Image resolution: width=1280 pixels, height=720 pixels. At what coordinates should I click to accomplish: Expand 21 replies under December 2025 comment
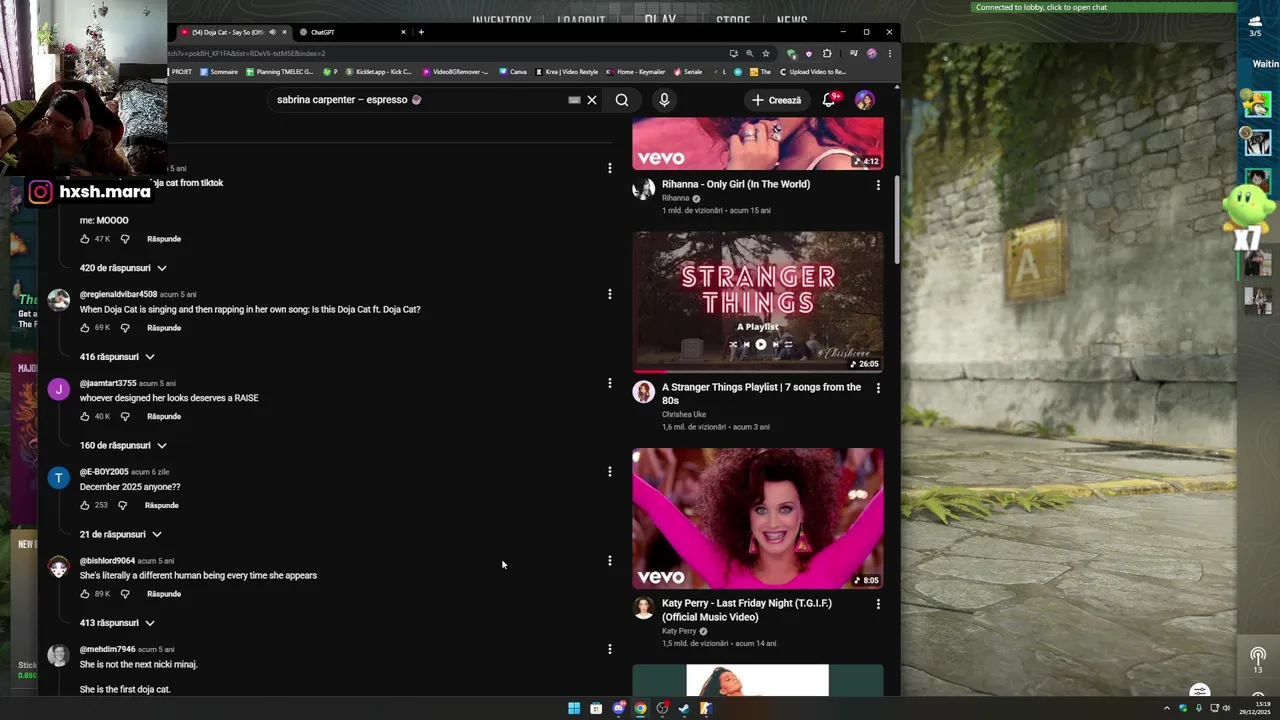pyautogui.click(x=120, y=534)
